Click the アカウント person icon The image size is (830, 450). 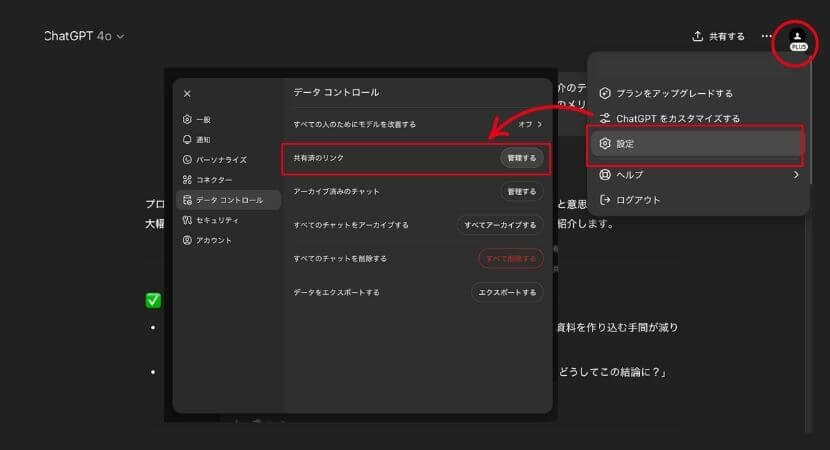[x=187, y=240]
